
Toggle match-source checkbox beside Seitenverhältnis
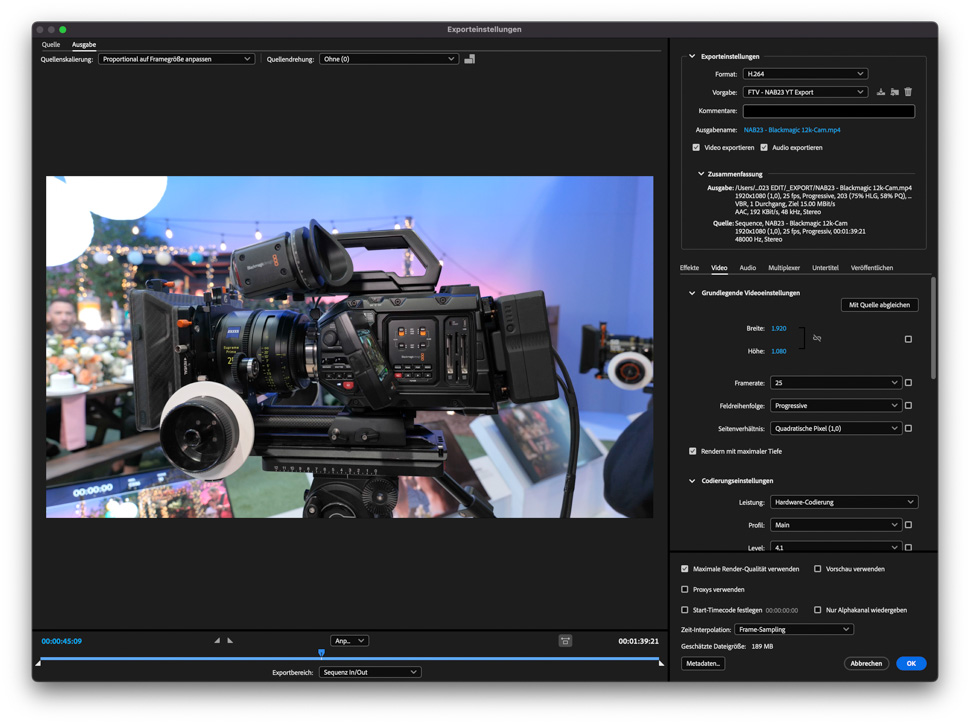point(908,428)
